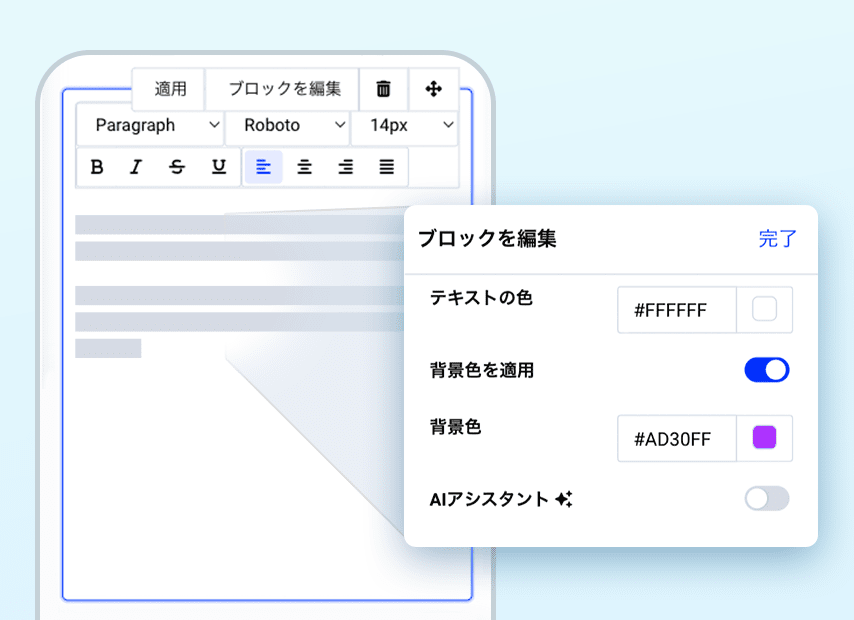
Task: Open the Paragraph style dropdown
Action: [150, 125]
